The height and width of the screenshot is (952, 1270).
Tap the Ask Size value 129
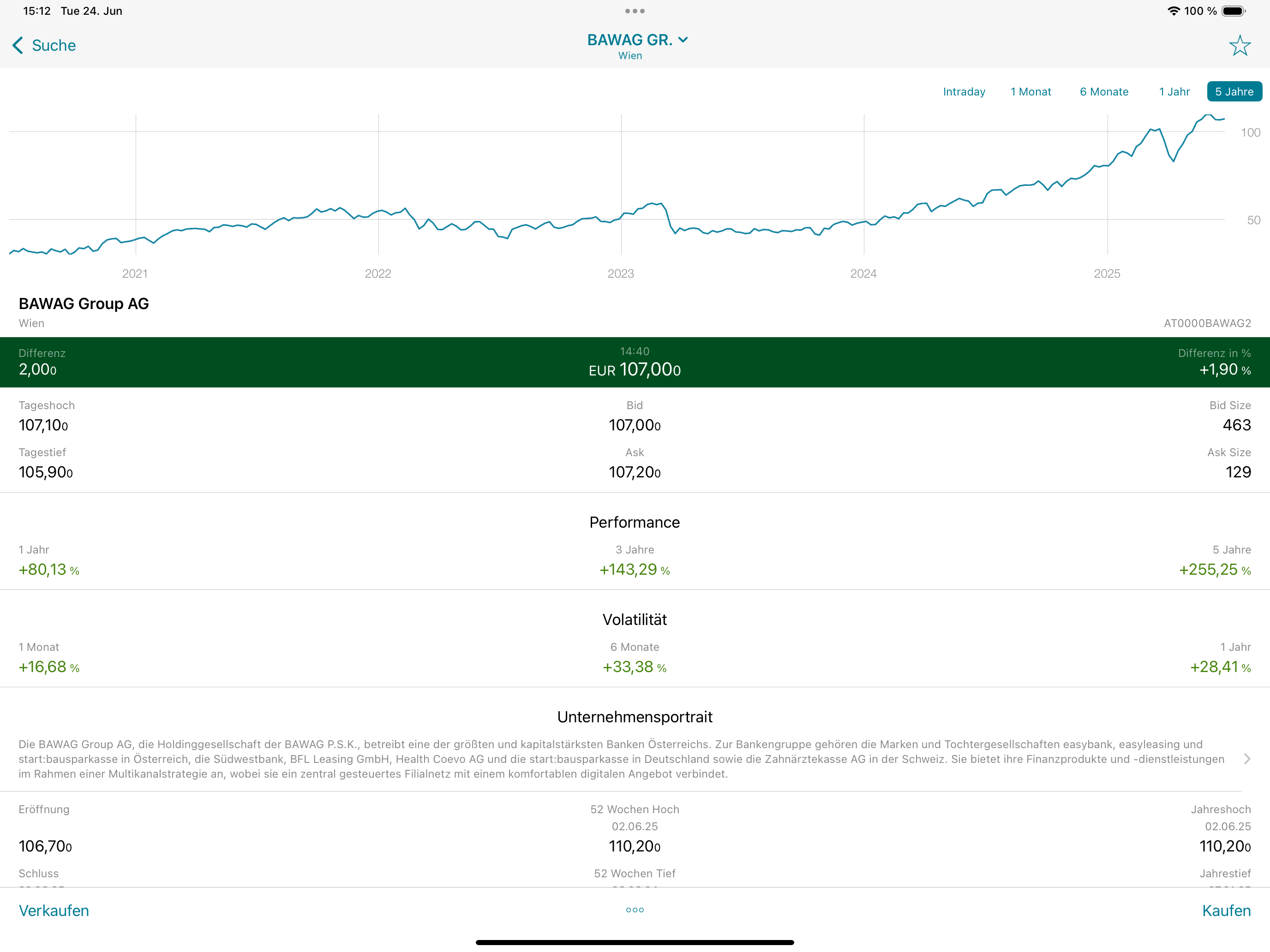coord(1238,472)
